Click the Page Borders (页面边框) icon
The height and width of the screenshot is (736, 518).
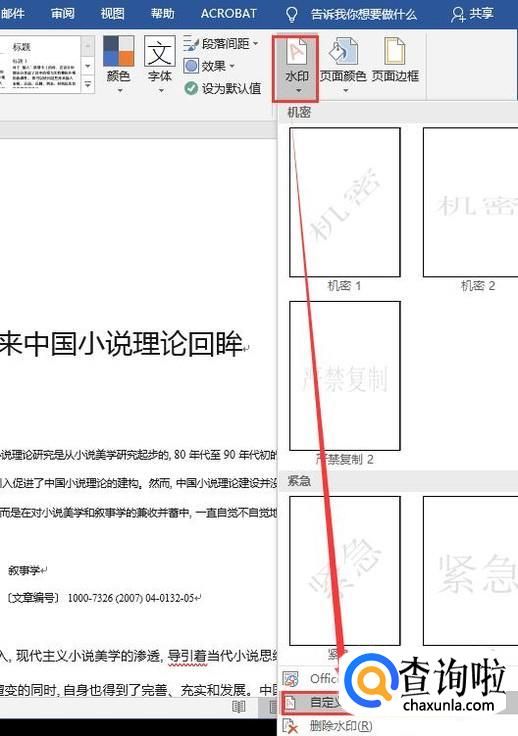[x=395, y=51]
